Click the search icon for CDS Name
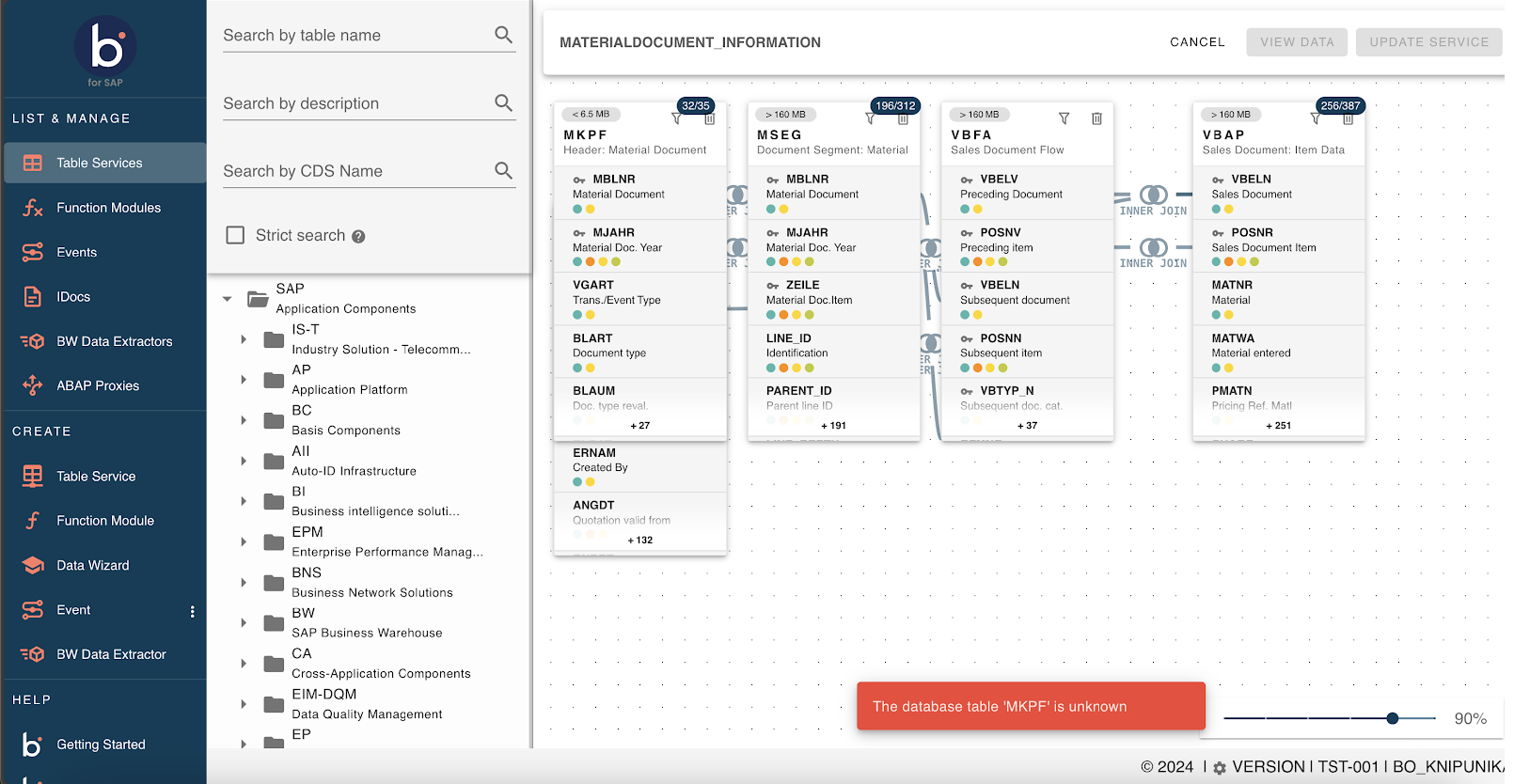This screenshot has height=784, width=1514. tap(503, 170)
